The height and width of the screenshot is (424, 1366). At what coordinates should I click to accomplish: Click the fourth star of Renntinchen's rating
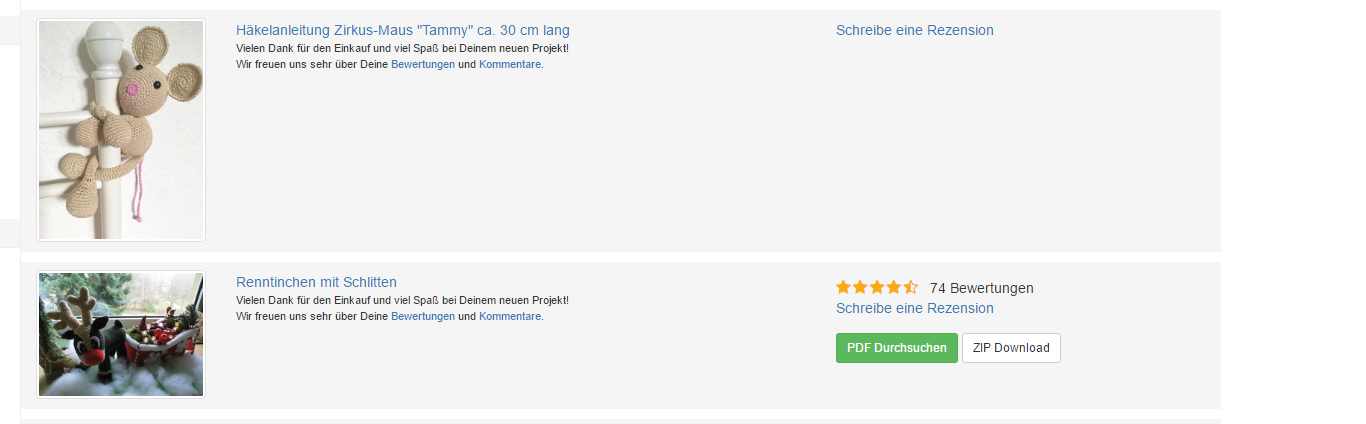894,288
